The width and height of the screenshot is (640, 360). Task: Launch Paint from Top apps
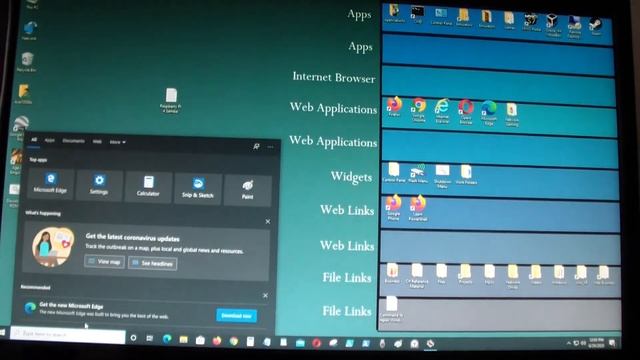coord(247,190)
